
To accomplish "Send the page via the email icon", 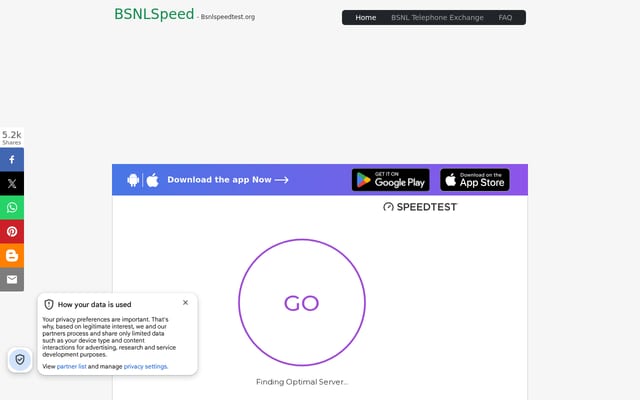I will click(12, 280).
